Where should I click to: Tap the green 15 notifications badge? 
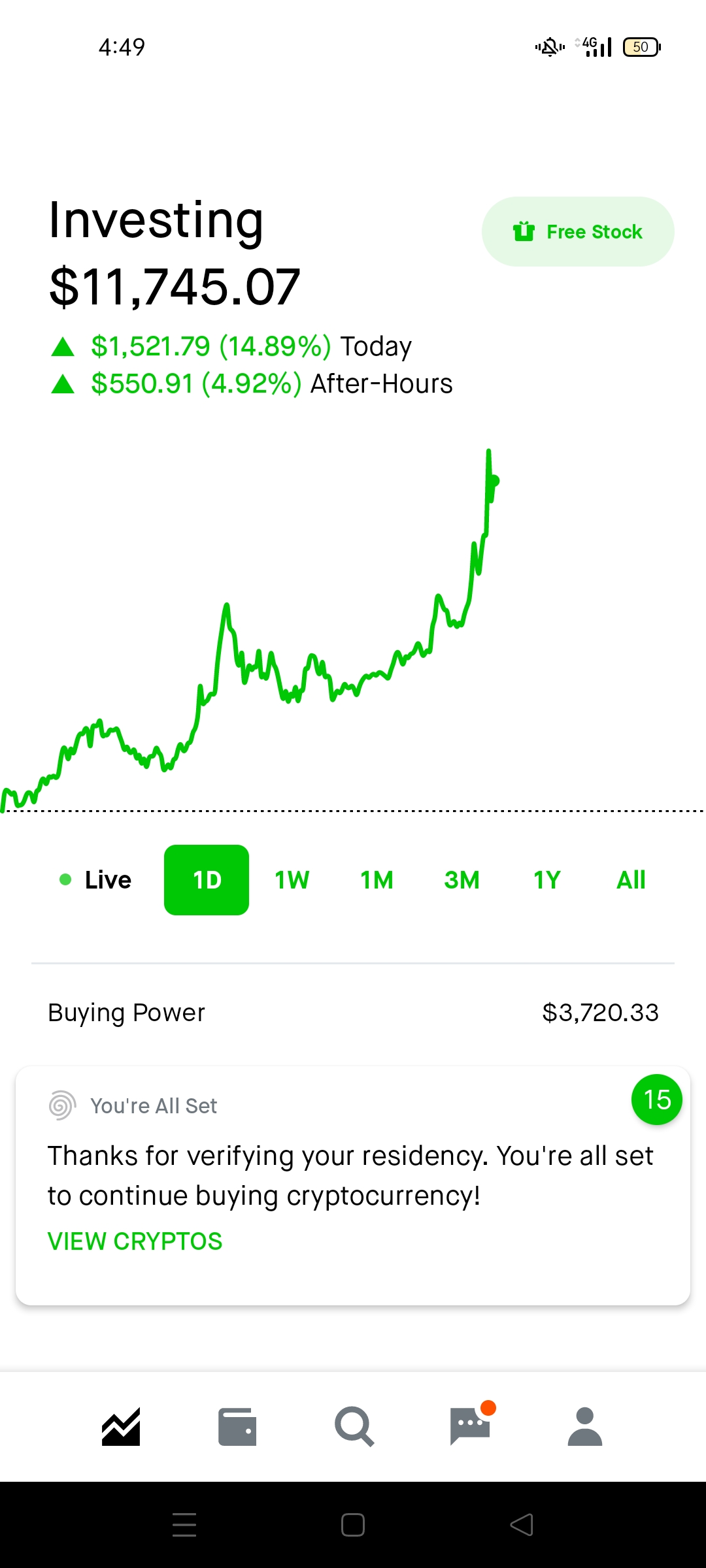(x=656, y=1100)
